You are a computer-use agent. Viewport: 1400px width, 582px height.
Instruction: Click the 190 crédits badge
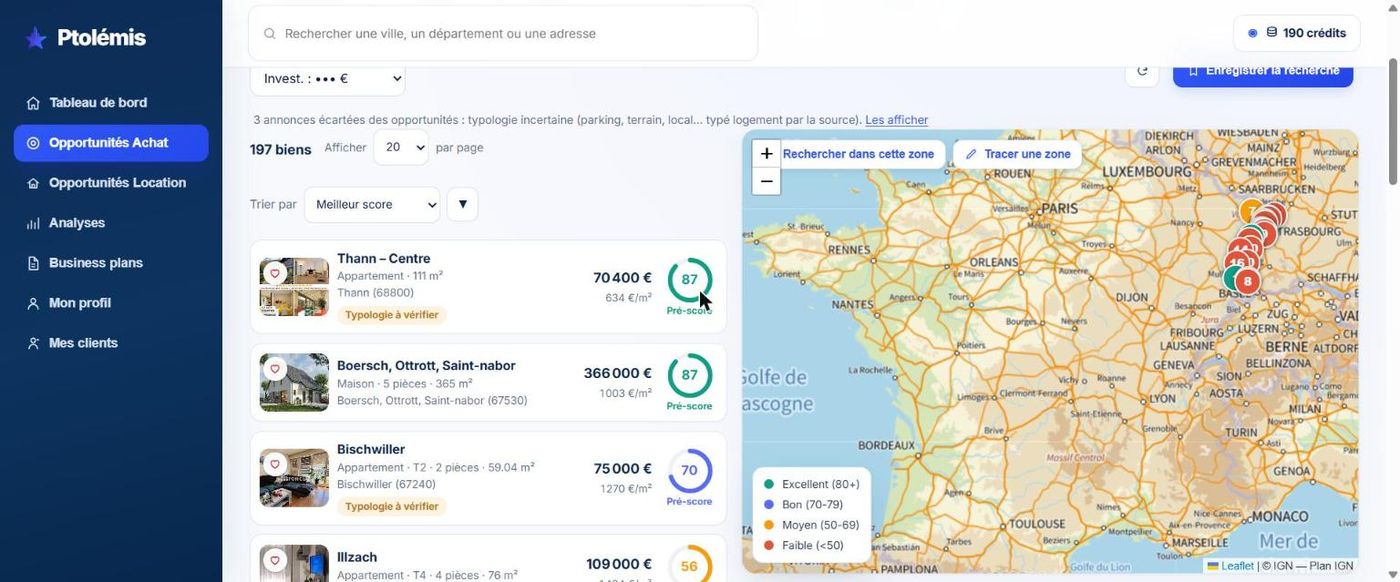(x=1296, y=33)
